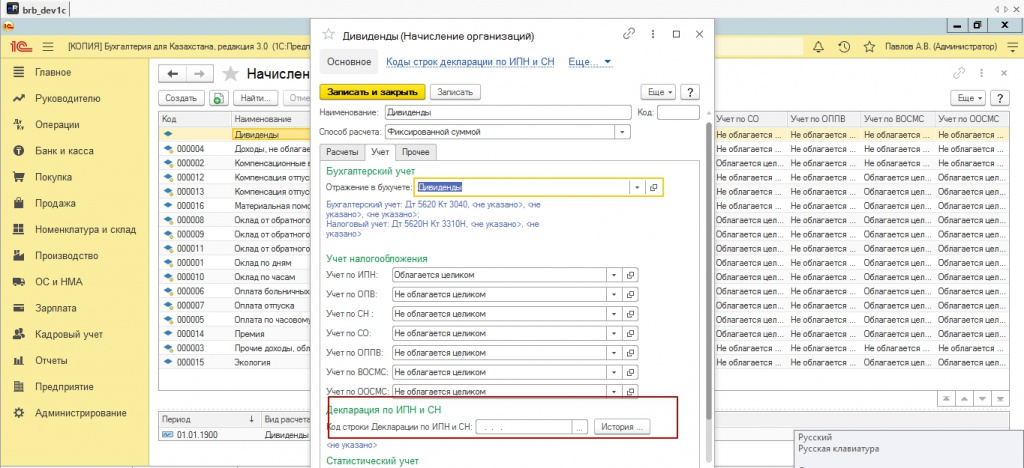This screenshot has height=468, width=1024.
Task: Click into the Наименование field
Action: [508, 112]
